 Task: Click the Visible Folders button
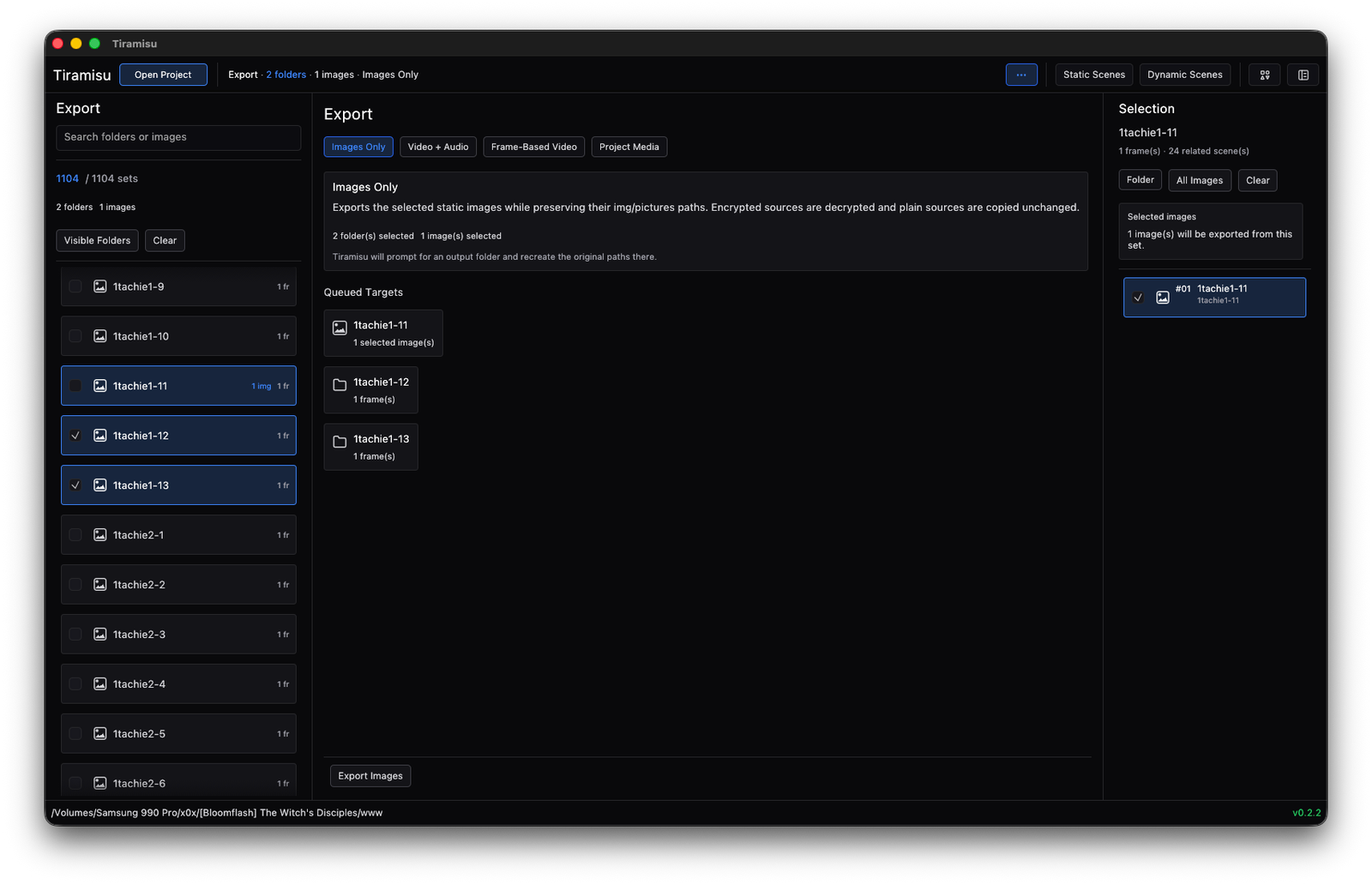pos(97,240)
